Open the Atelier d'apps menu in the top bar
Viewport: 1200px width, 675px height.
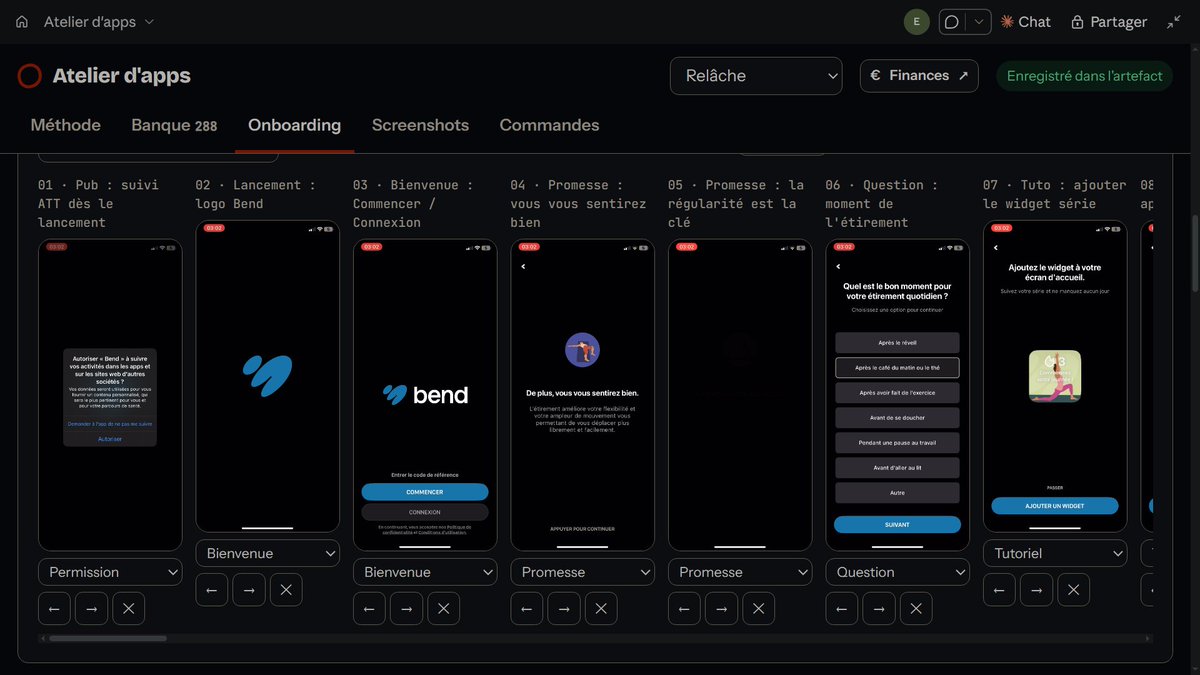(x=99, y=22)
